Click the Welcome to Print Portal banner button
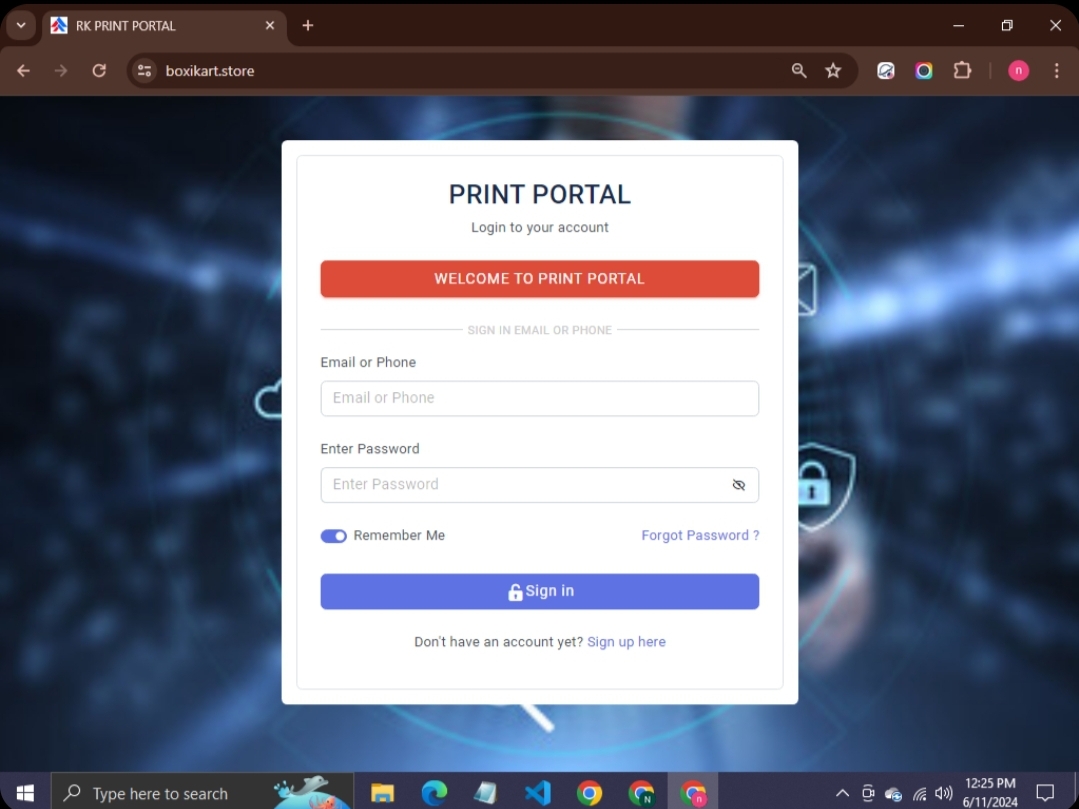This screenshot has height=809, width=1079. (540, 279)
